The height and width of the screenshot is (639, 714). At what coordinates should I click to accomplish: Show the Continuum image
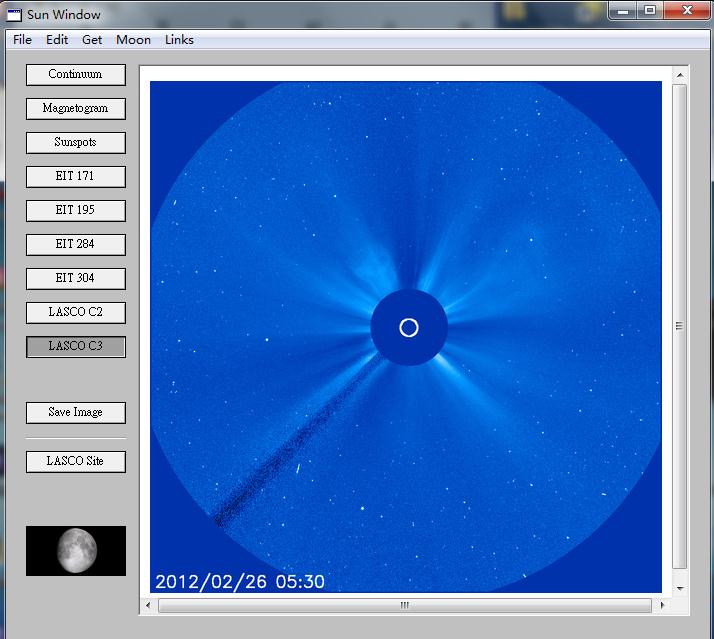tap(76, 75)
